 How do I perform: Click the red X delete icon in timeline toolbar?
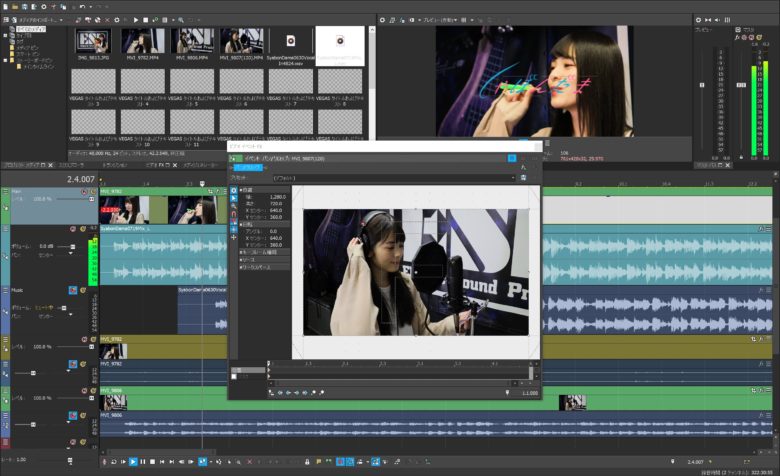click(x=250, y=462)
